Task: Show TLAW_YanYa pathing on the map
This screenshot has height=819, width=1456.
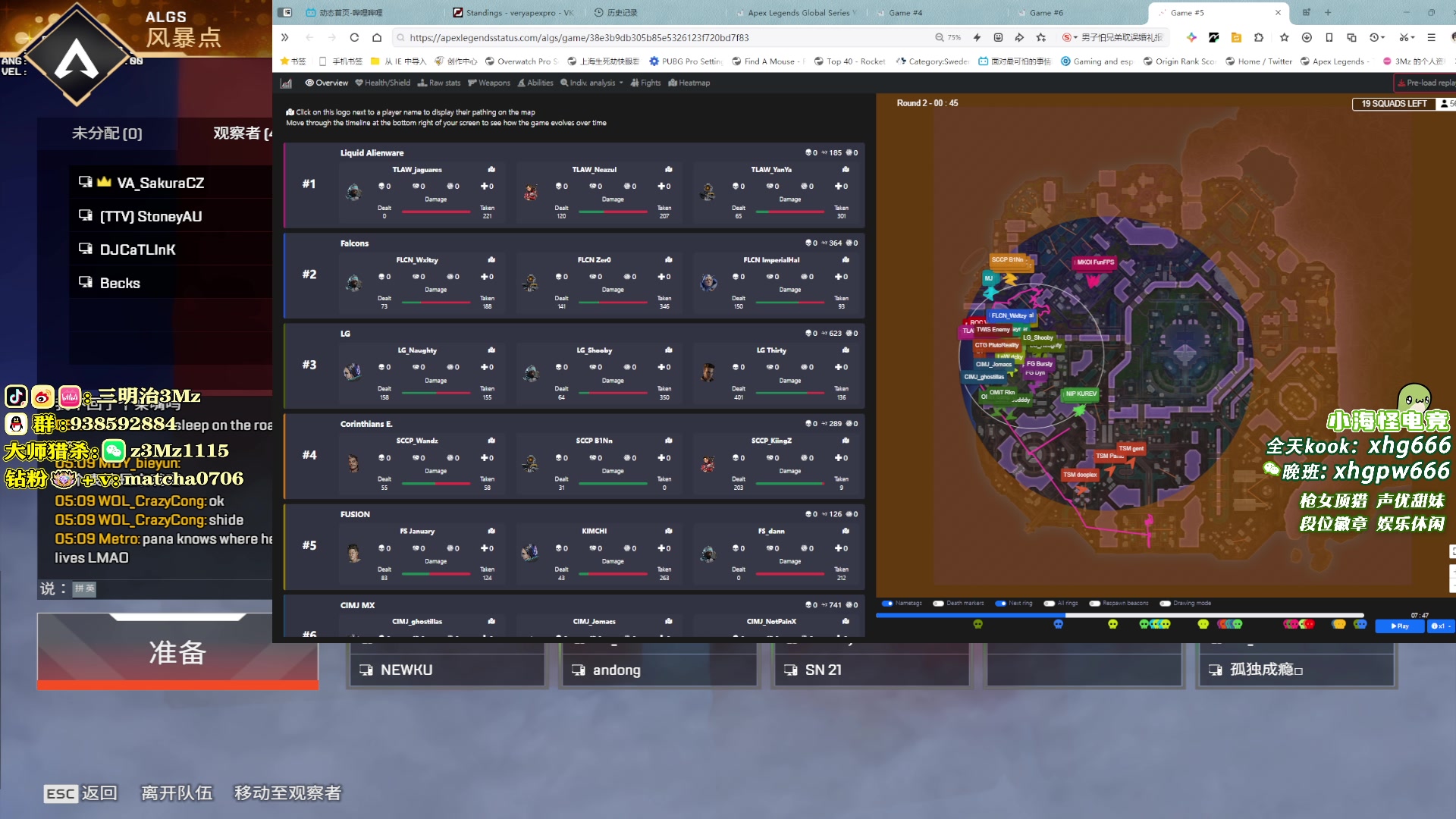Action: [x=846, y=170]
